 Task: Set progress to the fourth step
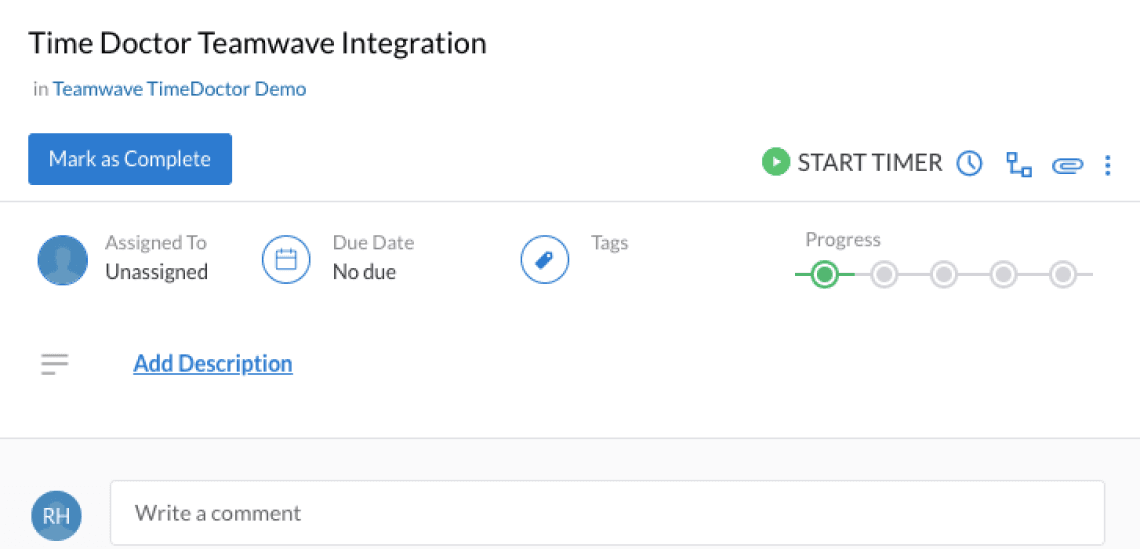coord(1003,274)
